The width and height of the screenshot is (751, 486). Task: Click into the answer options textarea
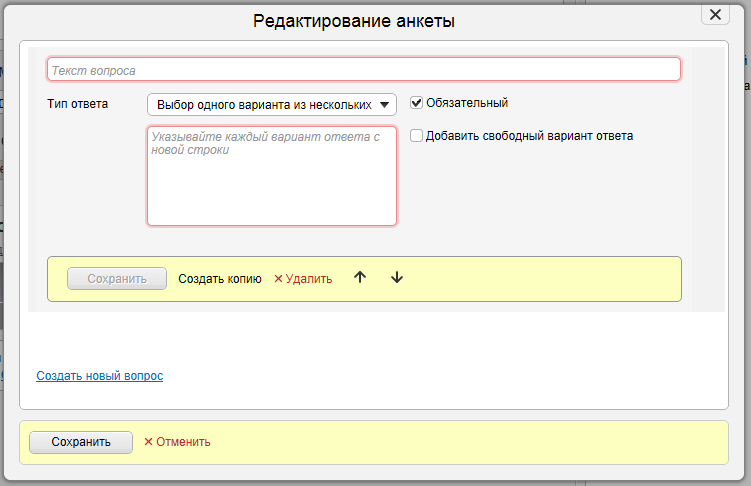(271, 176)
